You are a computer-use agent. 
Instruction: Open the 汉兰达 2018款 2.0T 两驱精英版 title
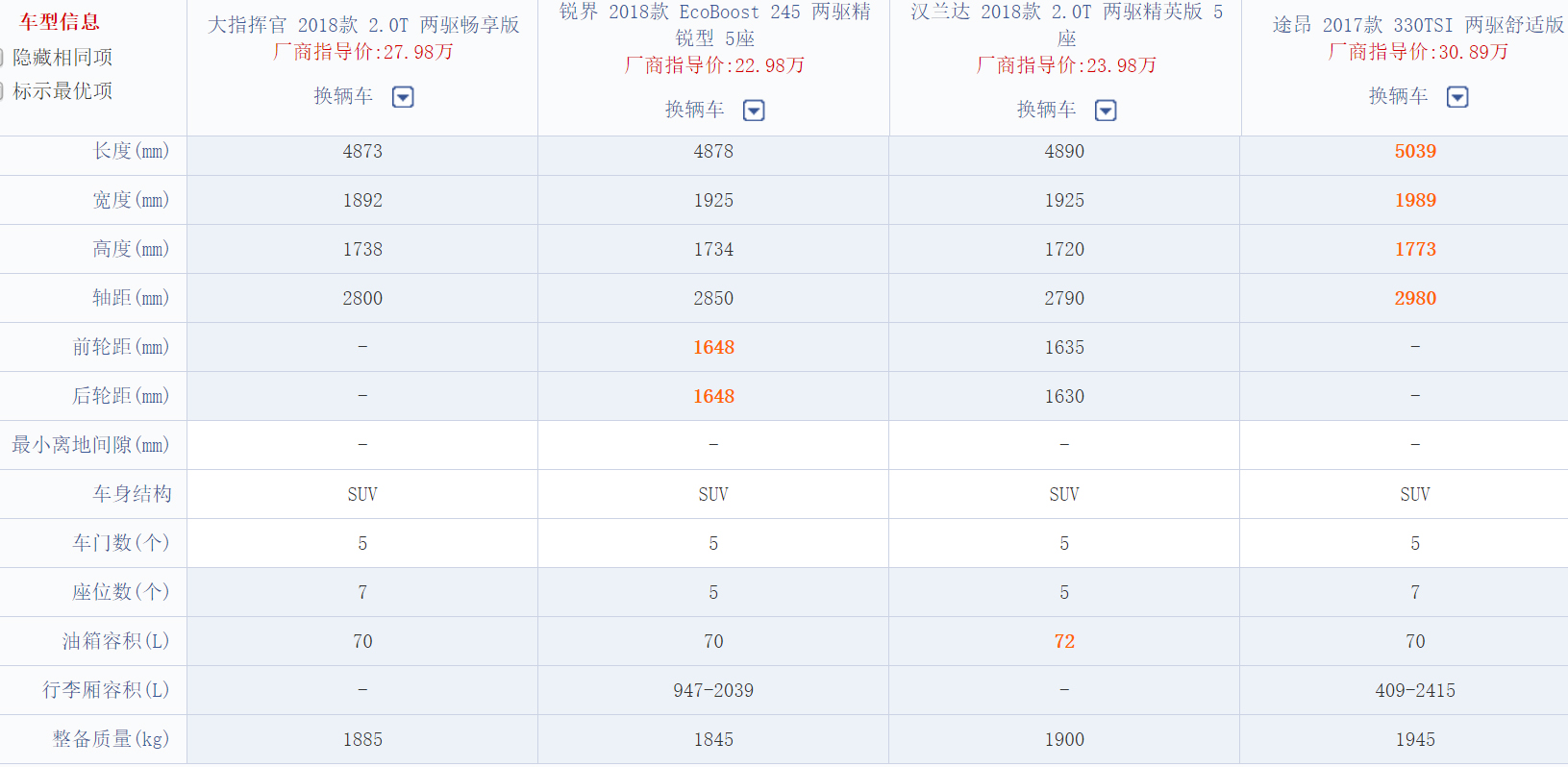click(x=1066, y=24)
